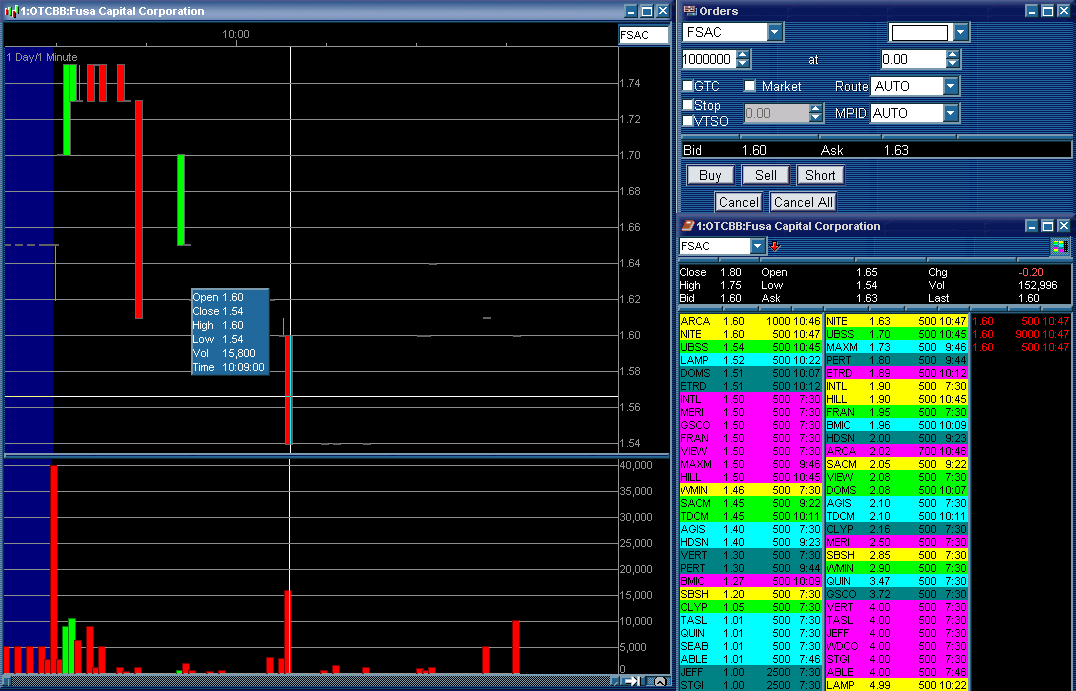Open the FSAC symbol dropdown in Orders
The image size is (1076, 691).
pyautogui.click(x=775, y=32)
